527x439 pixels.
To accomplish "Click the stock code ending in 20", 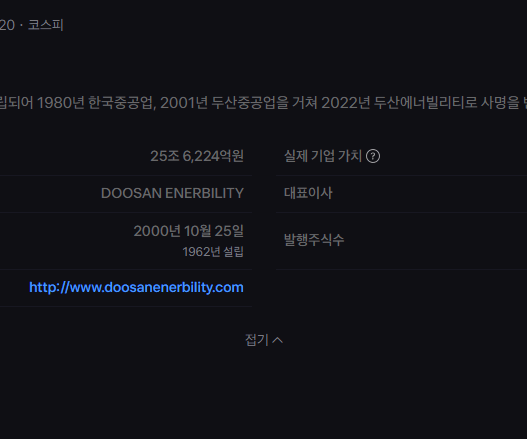I will click(x=7, y=25).
